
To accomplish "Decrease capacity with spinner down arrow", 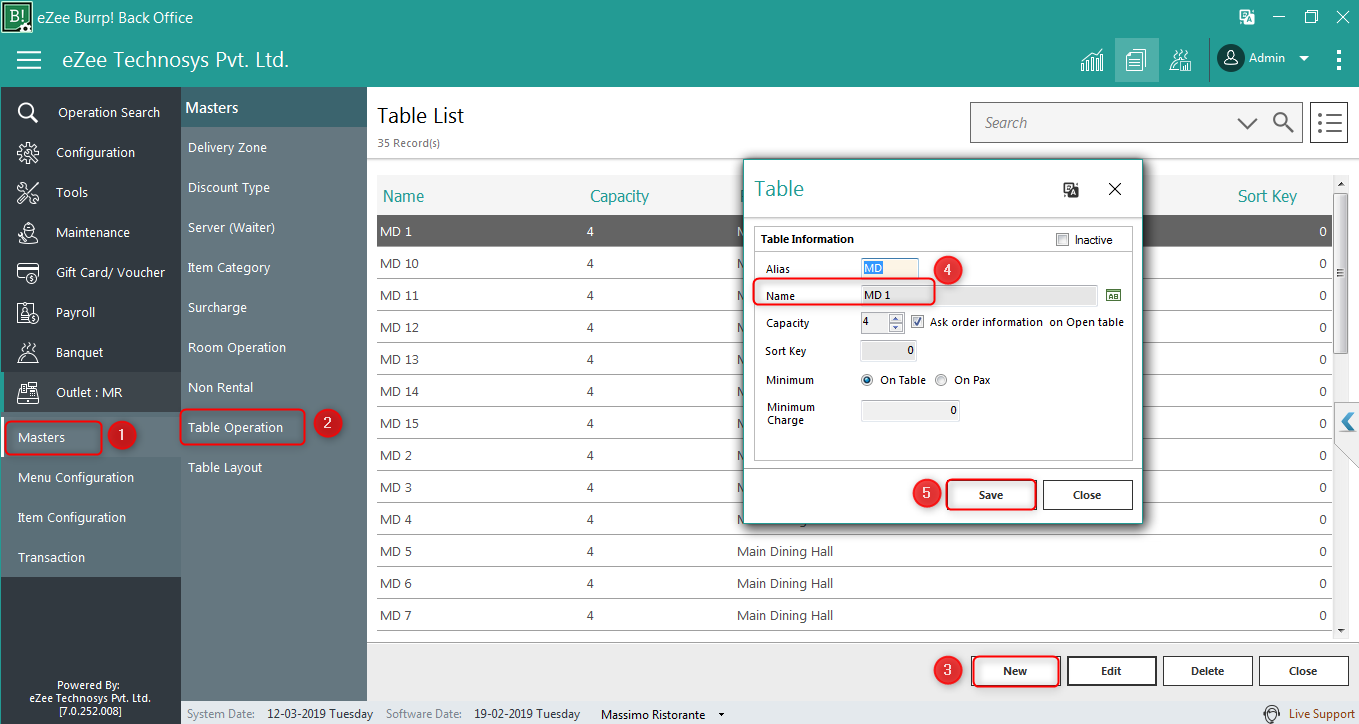I will [x=896, y=327].
